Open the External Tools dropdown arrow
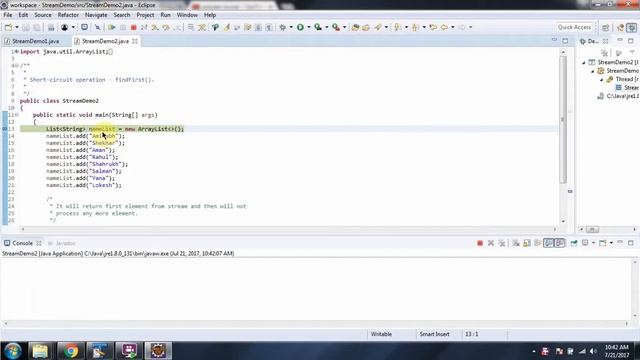 (x=345, y=27)
